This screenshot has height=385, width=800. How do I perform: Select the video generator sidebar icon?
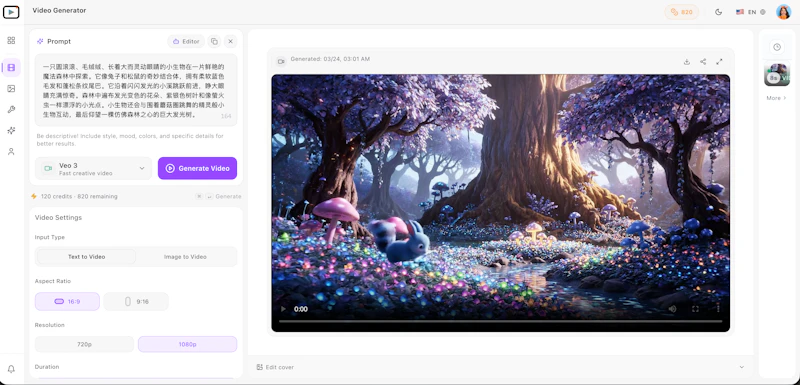coord(11,67)
